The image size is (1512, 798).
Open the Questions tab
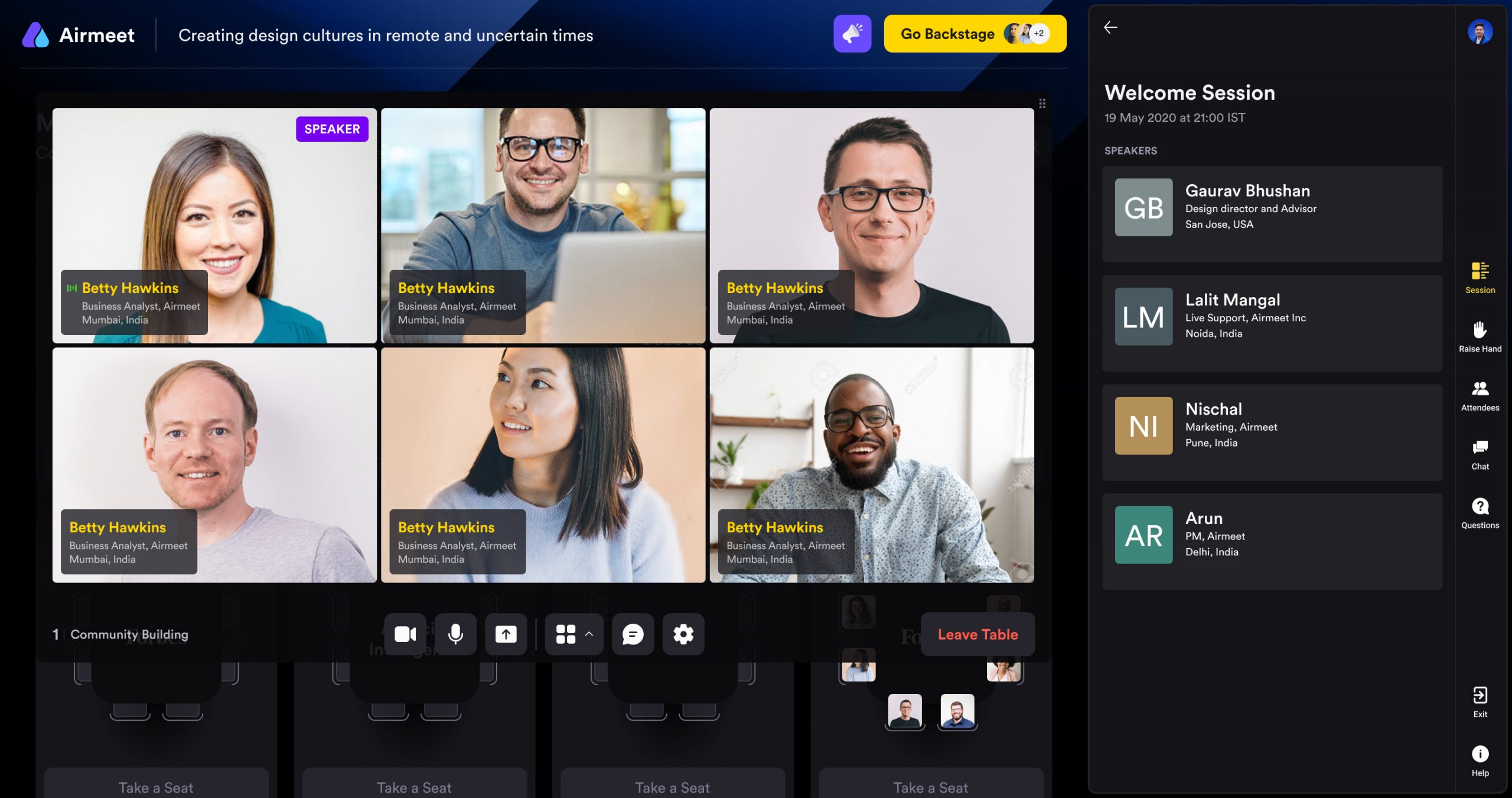[x=1480, y=513]
